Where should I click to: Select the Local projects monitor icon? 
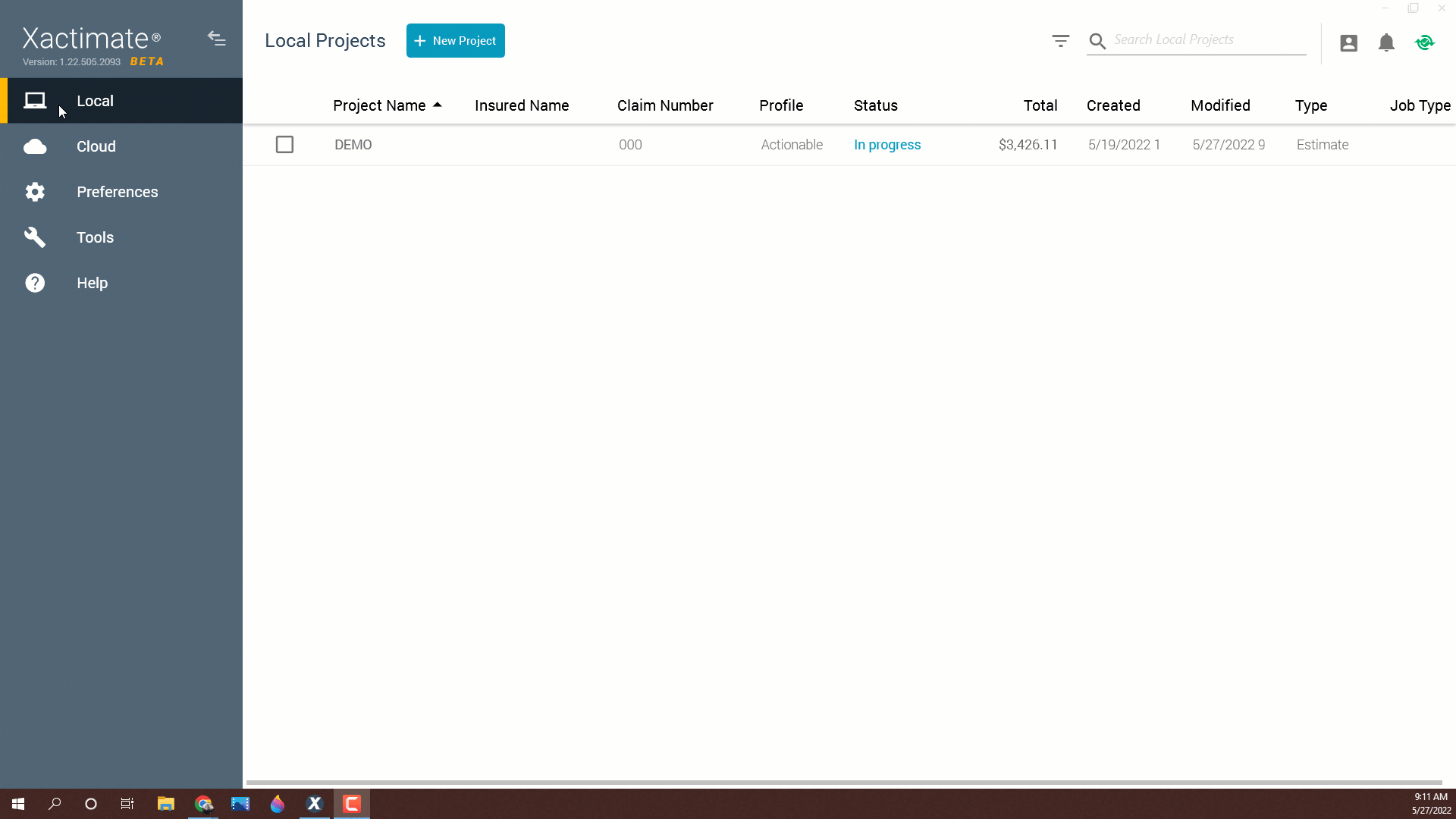pyautogui.click(x=35, y=100)
